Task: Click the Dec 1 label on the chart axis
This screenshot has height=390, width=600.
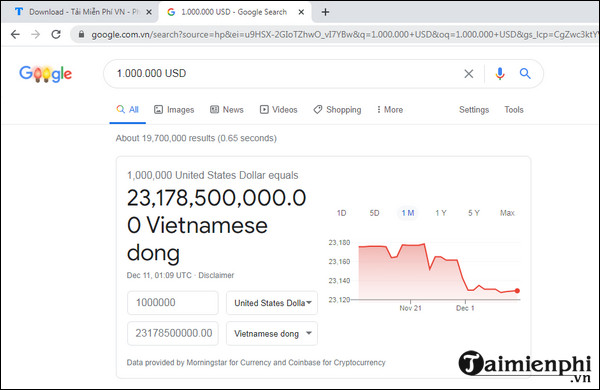Action: 465,308
